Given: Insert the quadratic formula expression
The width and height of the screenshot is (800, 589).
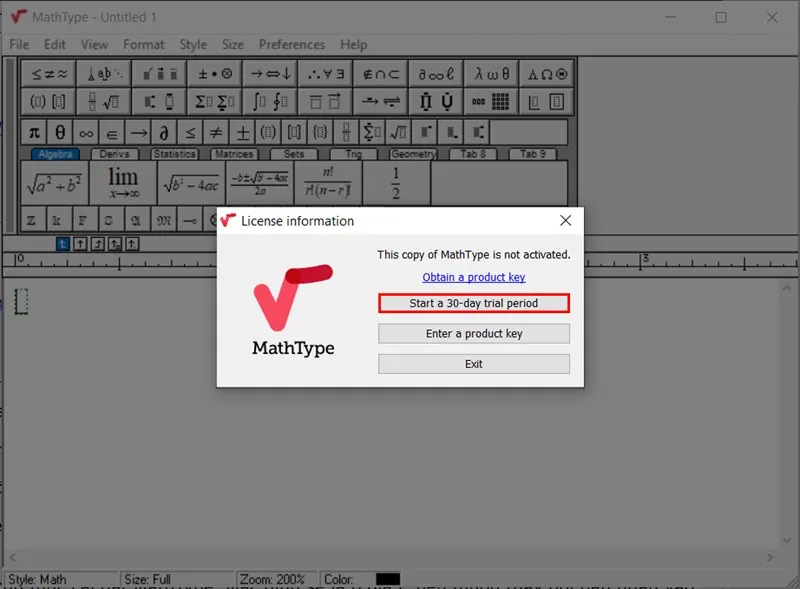Looking at the screenshot, I should (x=261, y=184).
